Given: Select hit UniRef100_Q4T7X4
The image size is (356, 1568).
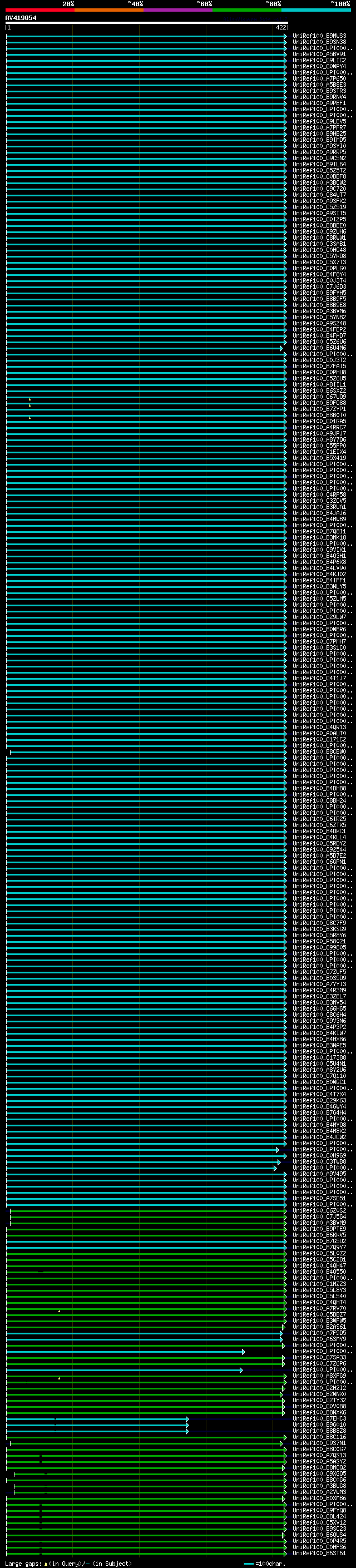Looking at the screenshot, I should (x=319, y=1094).
